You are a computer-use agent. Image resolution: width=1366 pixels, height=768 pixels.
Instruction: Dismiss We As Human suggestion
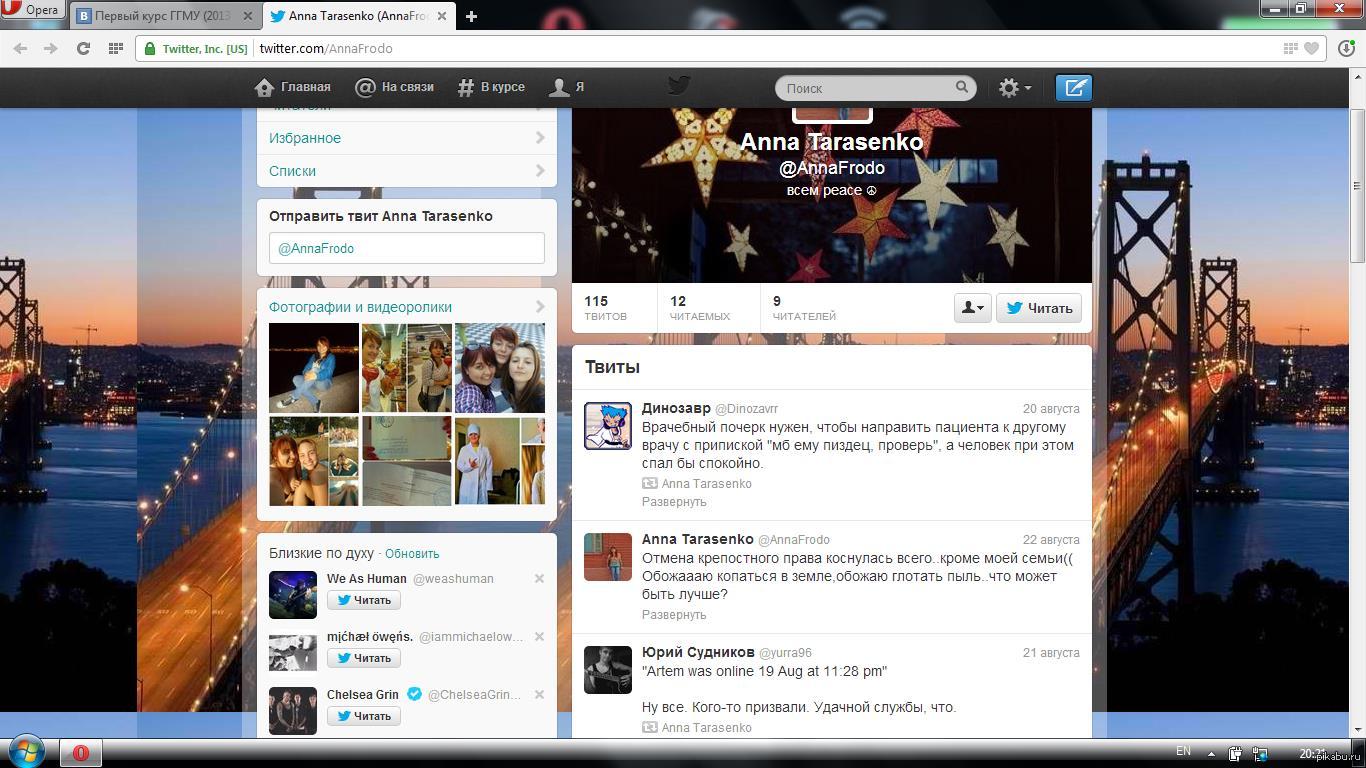click(539, 578)
